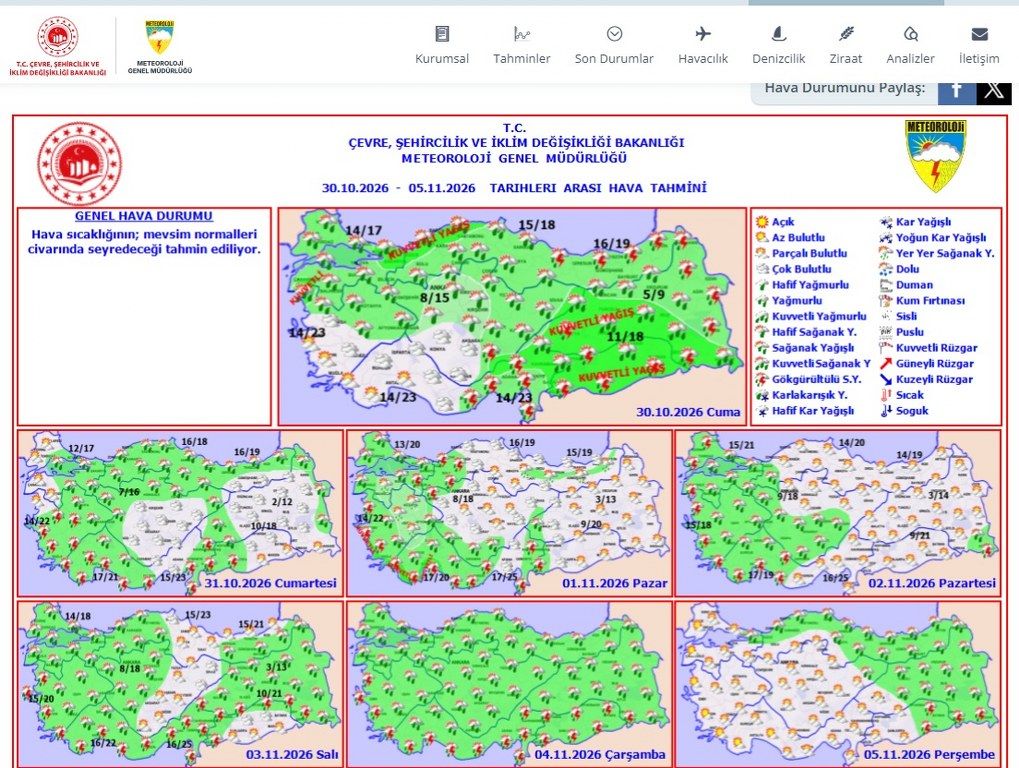This screenshot has width=1019, height=768.
Task: Click the red ministry emblem in forecast
Action: tap(79, 164)
